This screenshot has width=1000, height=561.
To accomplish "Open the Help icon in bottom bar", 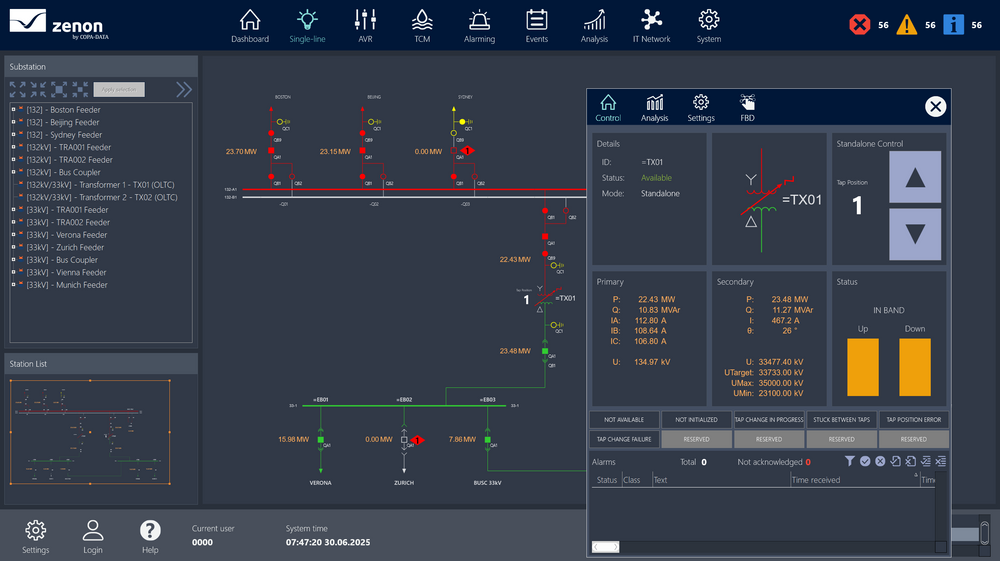I will pyautogui.click(x=150, y=537).
